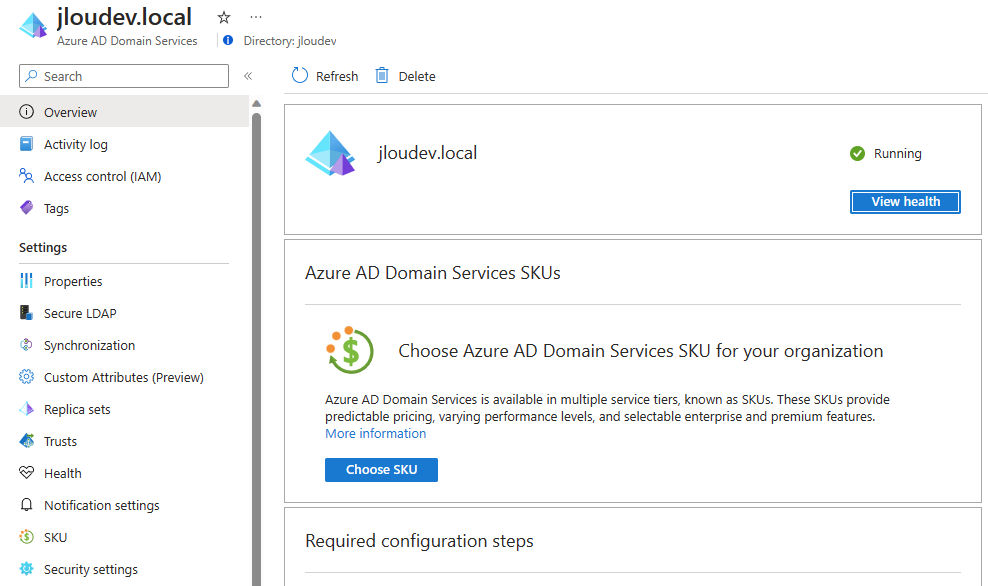Click the Custom Attributes gear icon

click(x=26, y=377)
